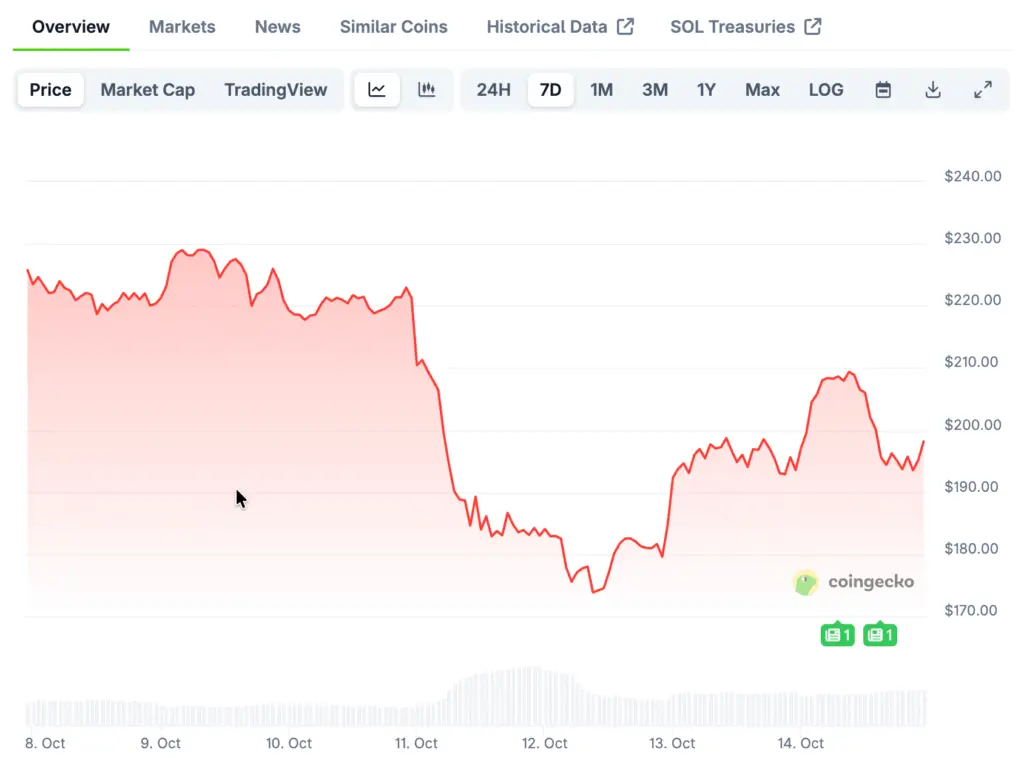Click the CoinGecko logo watermark
The width and height of the screenshot is (1024, 758).
click(853, 582)
